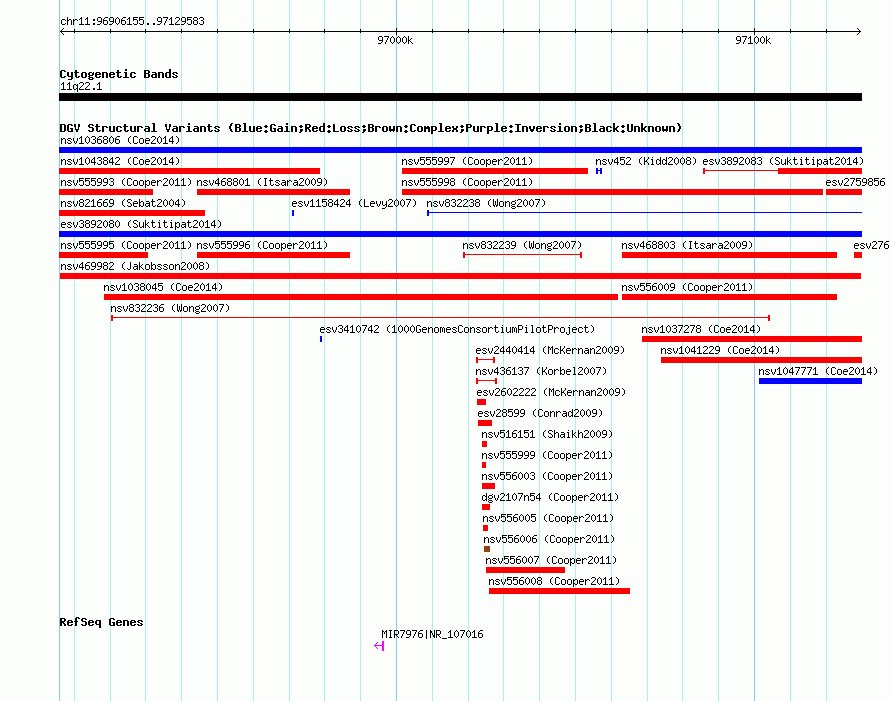Click the nsv555996 (Cooper2011) red bar

pyautogui.click(x=274, y=255)
